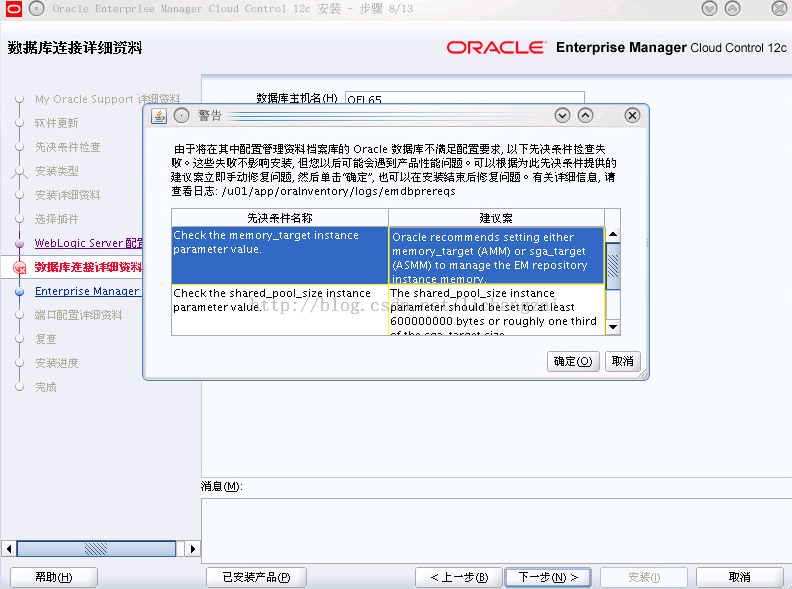Select the current step 数据库连接详细资料 in the sidebar
The image size is (792, 589).
(88, 267)
